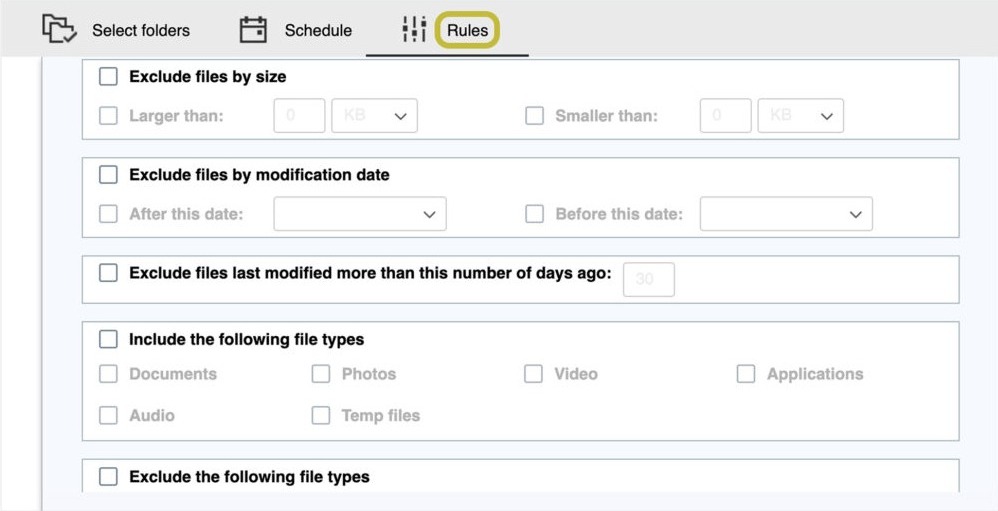Click the Schedule calendar icon
998x511 pixels.
[x=253, y=30]
